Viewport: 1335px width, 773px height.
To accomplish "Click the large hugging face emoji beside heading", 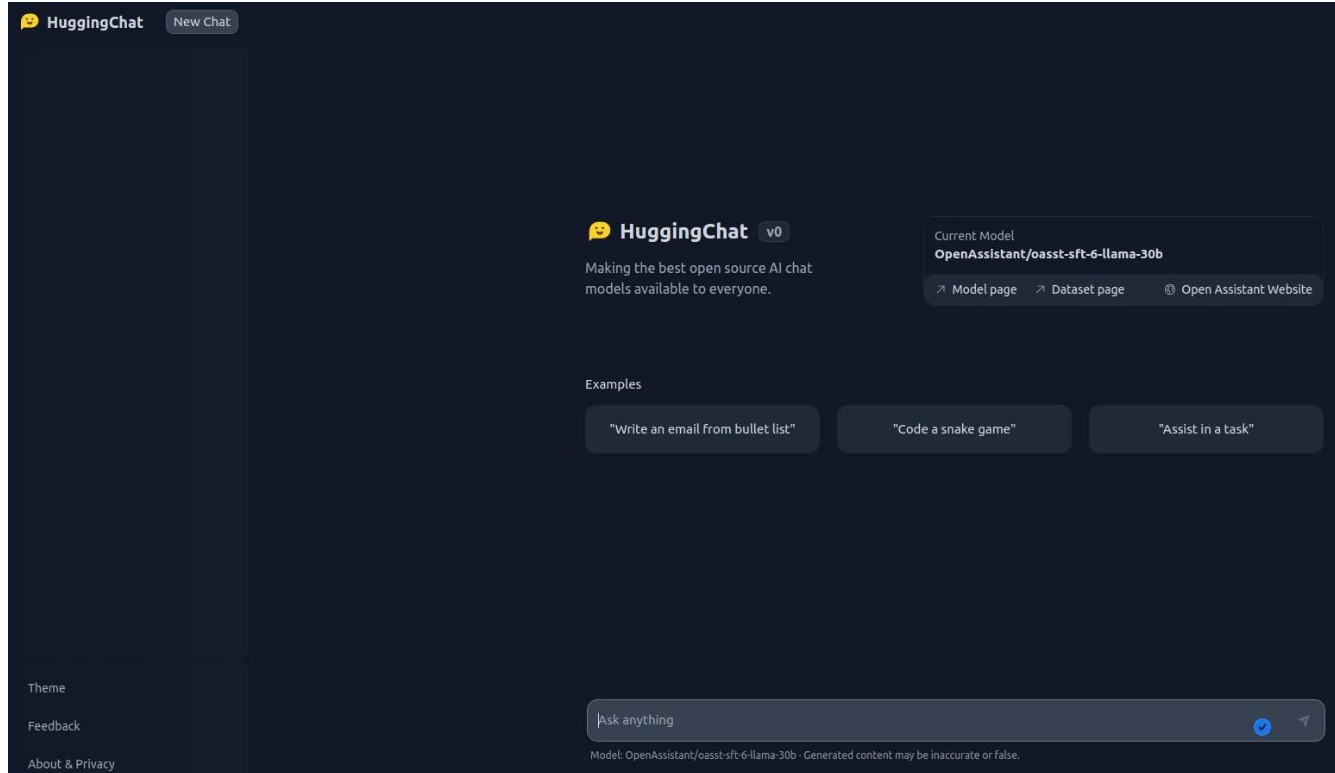I will (598, 231).
